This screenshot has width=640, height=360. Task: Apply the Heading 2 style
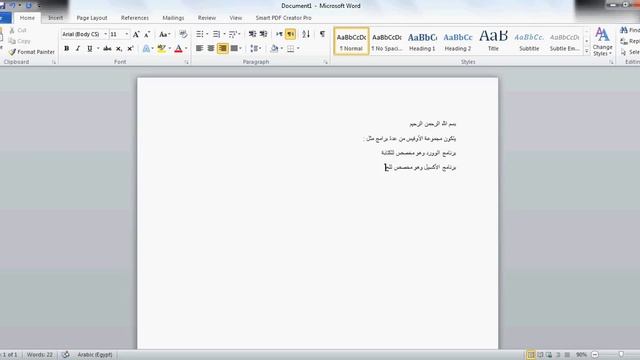coord(458,41)
